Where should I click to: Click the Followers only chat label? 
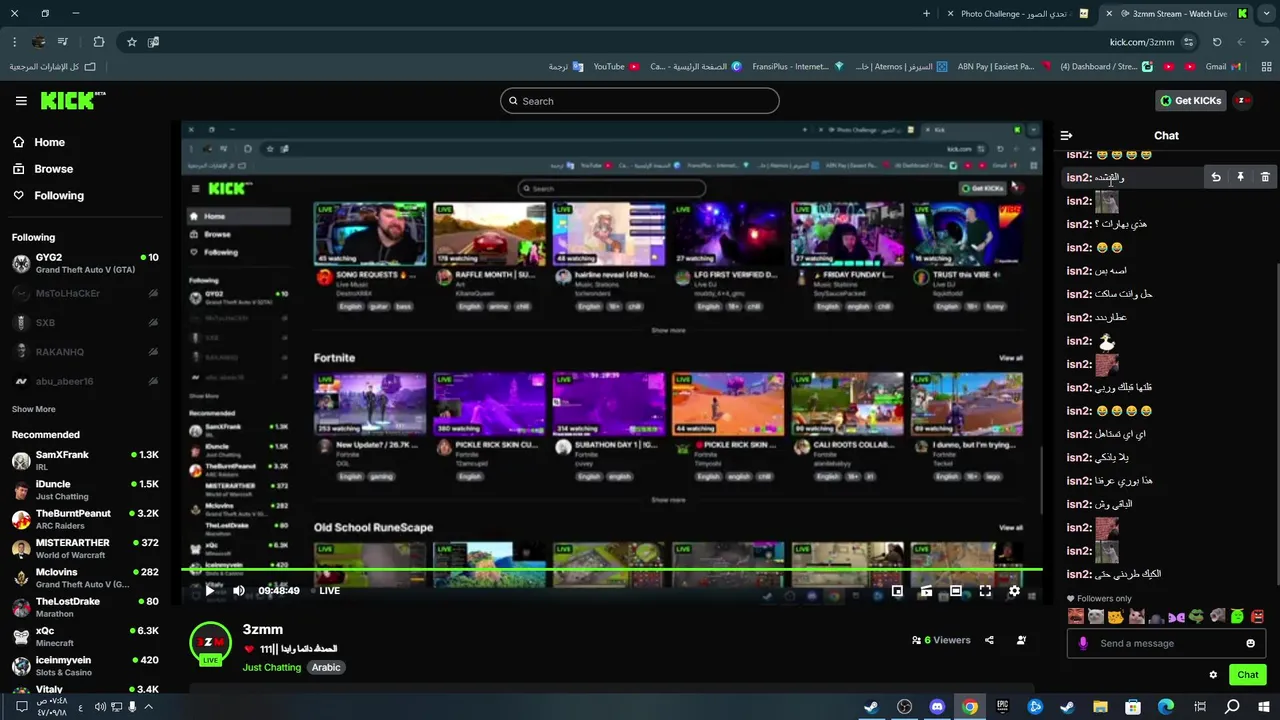pos(1098,599)
